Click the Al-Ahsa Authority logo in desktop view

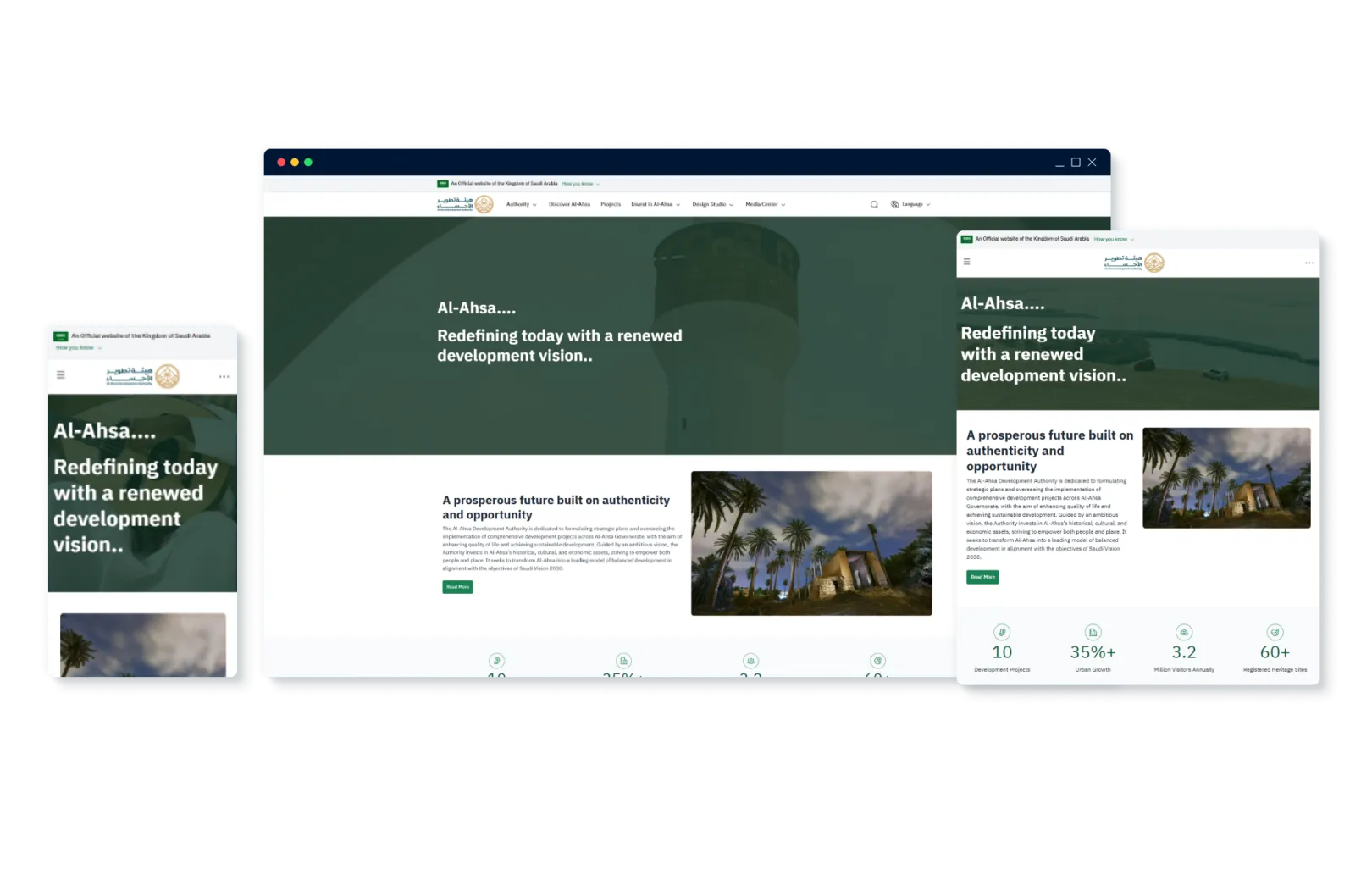465,204
